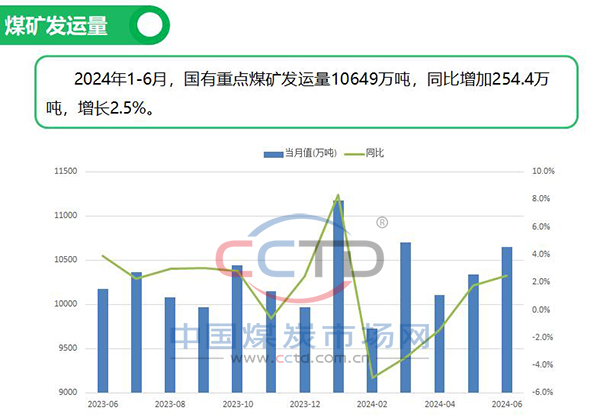Select the 2023-06 bar at the far left
The image size is (600, 417).
click(x=103, y=340)
